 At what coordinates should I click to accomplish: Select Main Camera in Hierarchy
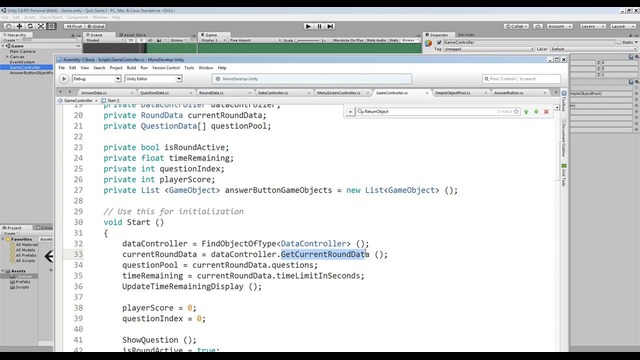22,51
